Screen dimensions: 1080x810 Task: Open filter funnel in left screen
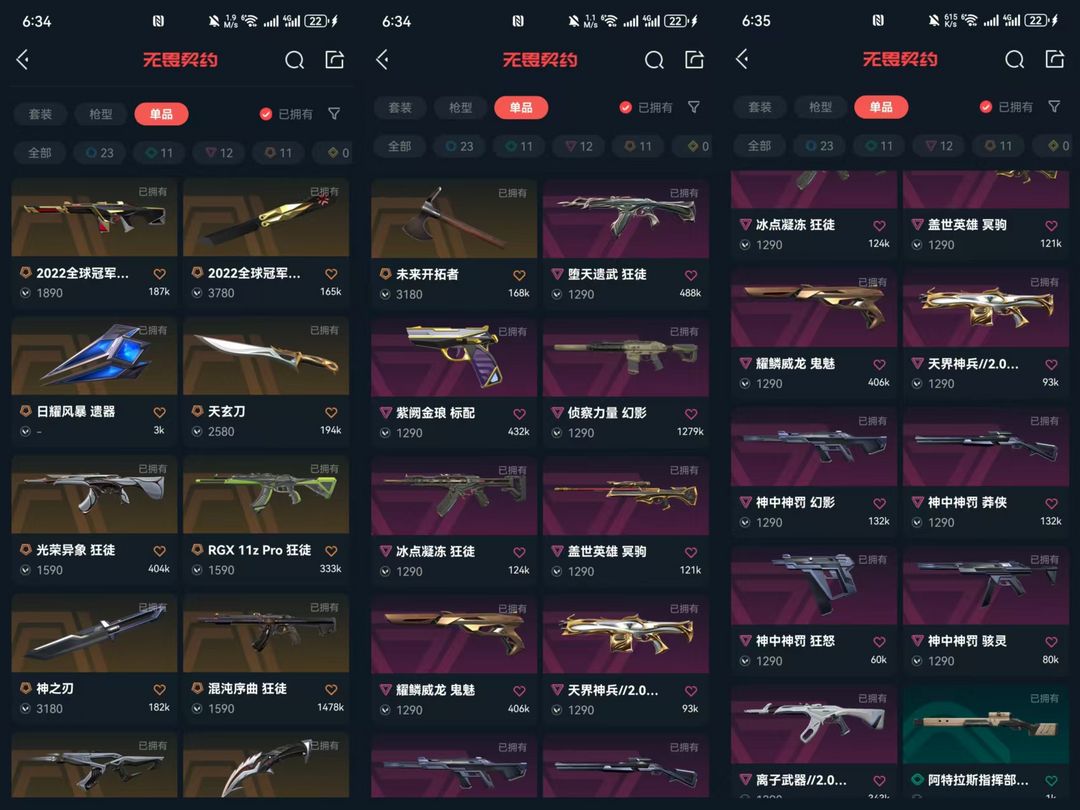tap(334, 114)
